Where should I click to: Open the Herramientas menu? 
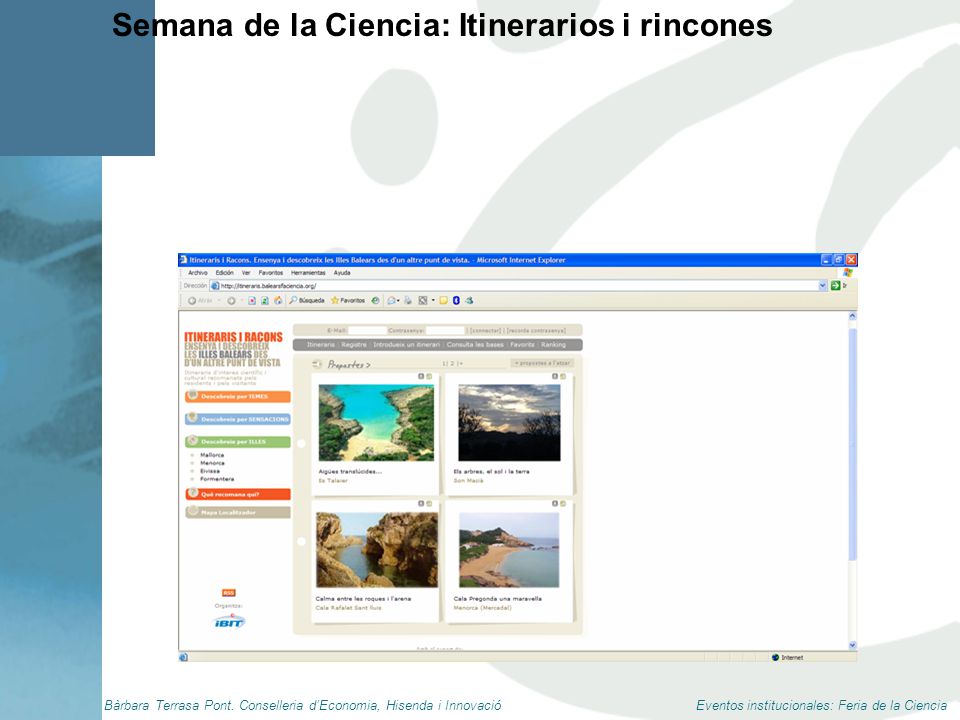pos(308,273)
